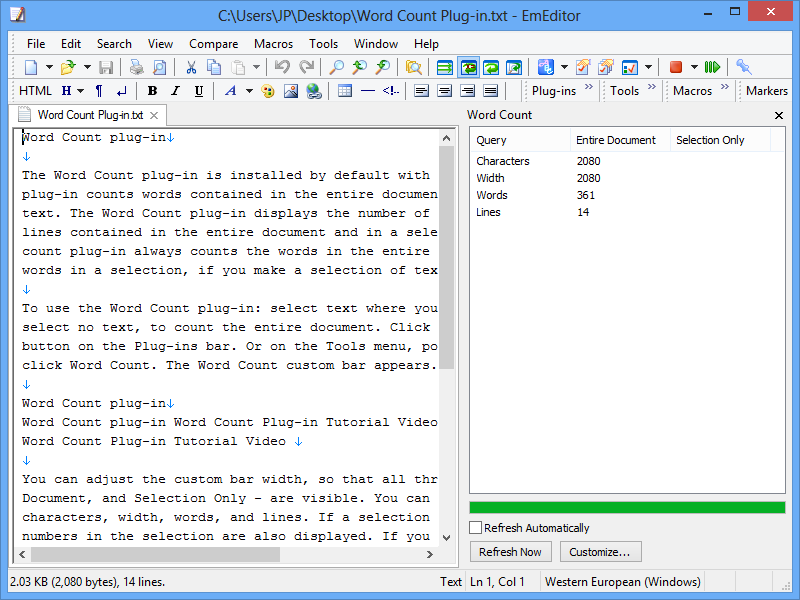
Task: Click the Insert Table icon
Action: point(345,91)
